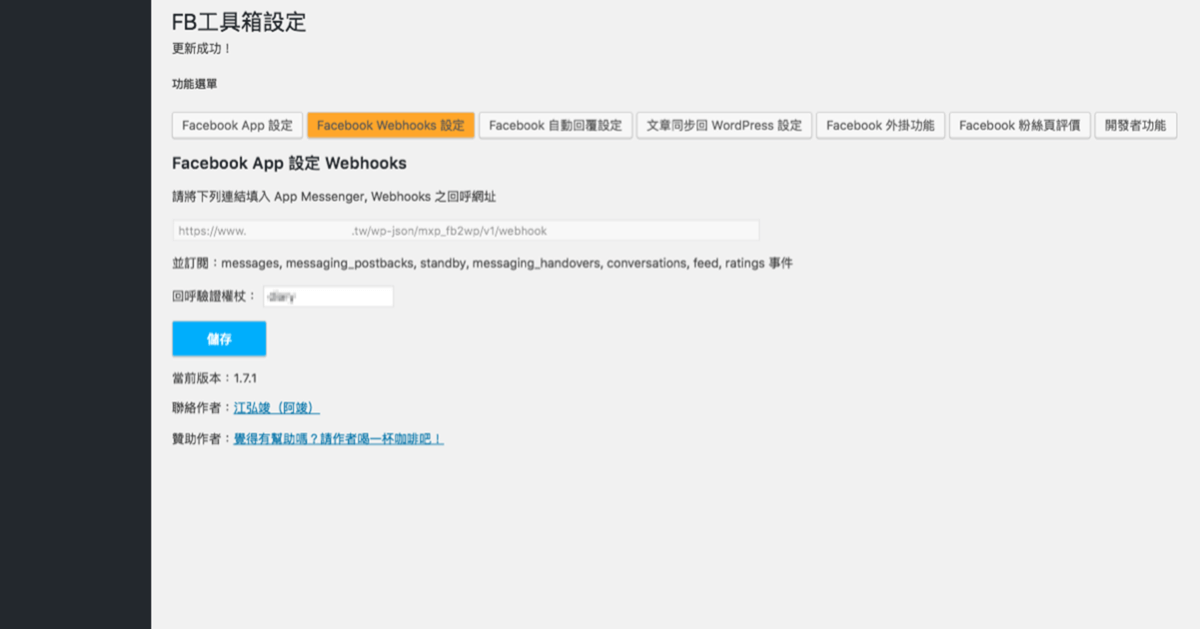The image size is (1200, 629).
Task: Click the Facebook App 設定 Webhooks heading
Action: (x=289, y=163)
